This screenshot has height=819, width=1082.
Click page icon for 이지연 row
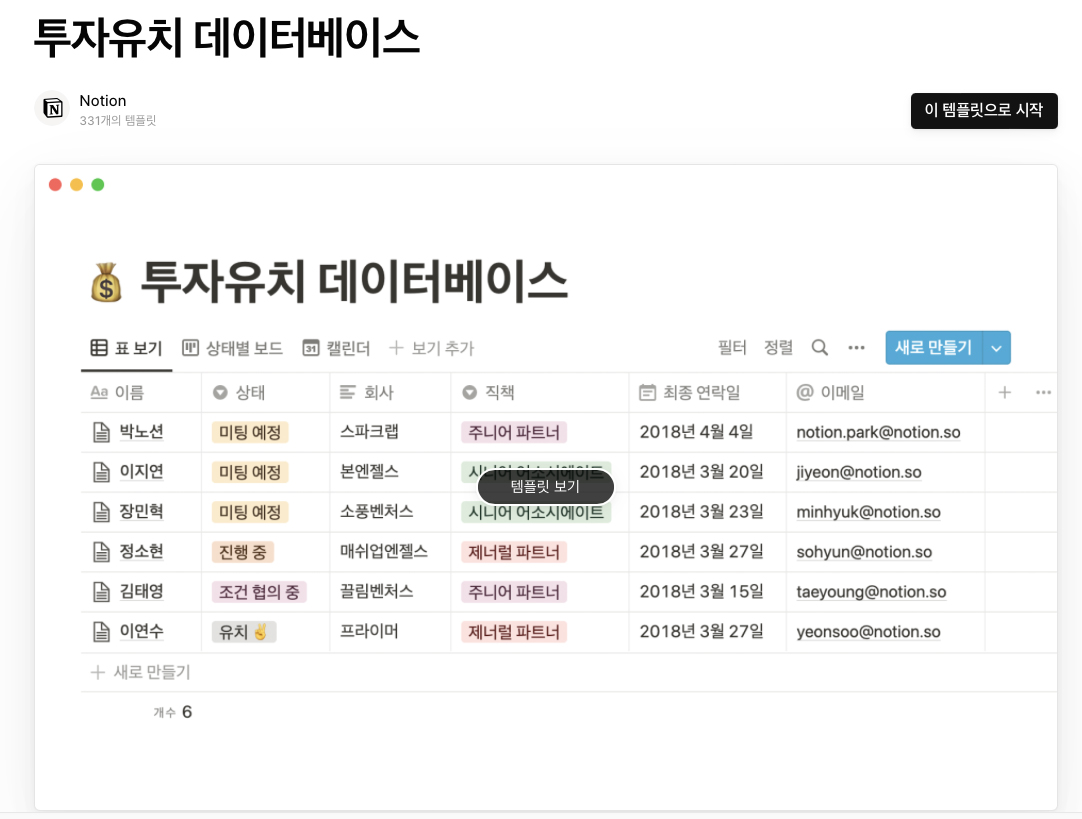pos(101,473)
